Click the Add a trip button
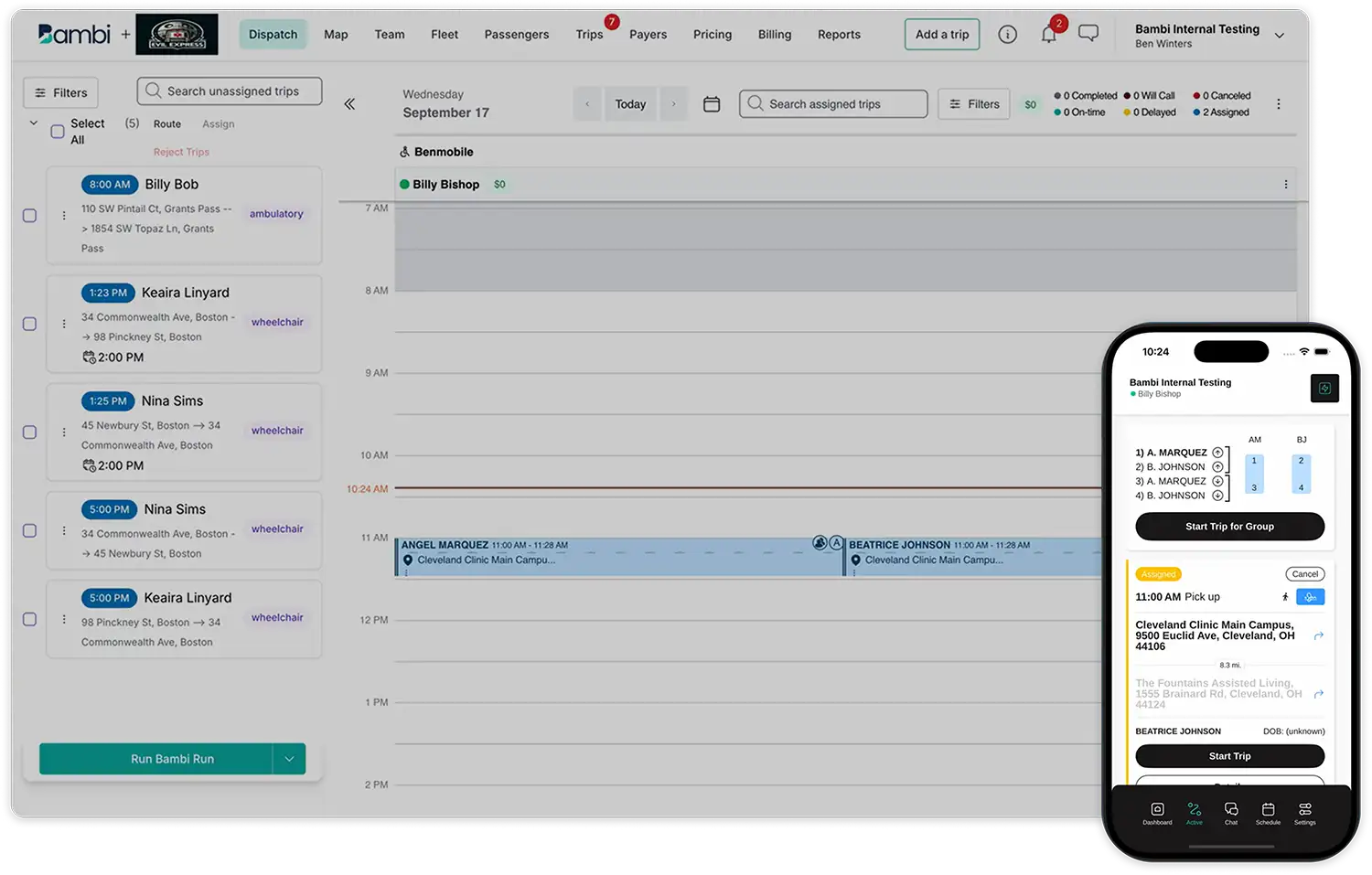This screenshot has height=875, width=1372. (x=942, y=35)
